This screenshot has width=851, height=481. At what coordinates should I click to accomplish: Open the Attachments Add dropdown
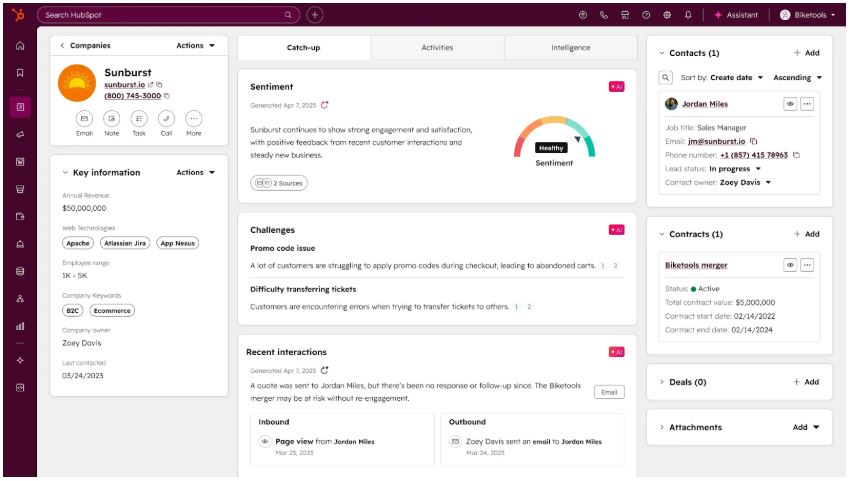coord(806,427)
